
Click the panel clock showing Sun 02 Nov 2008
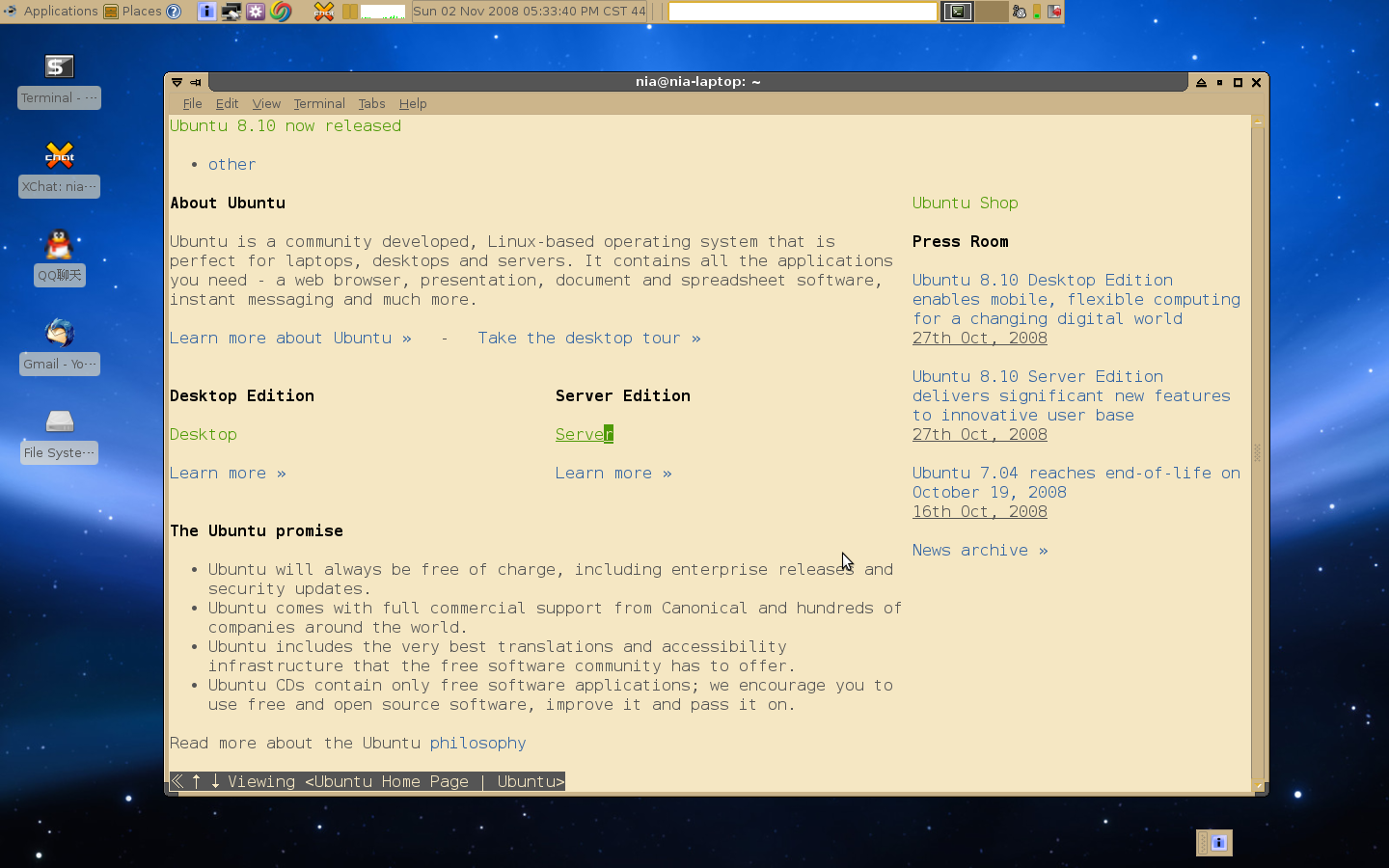point(530,12)
